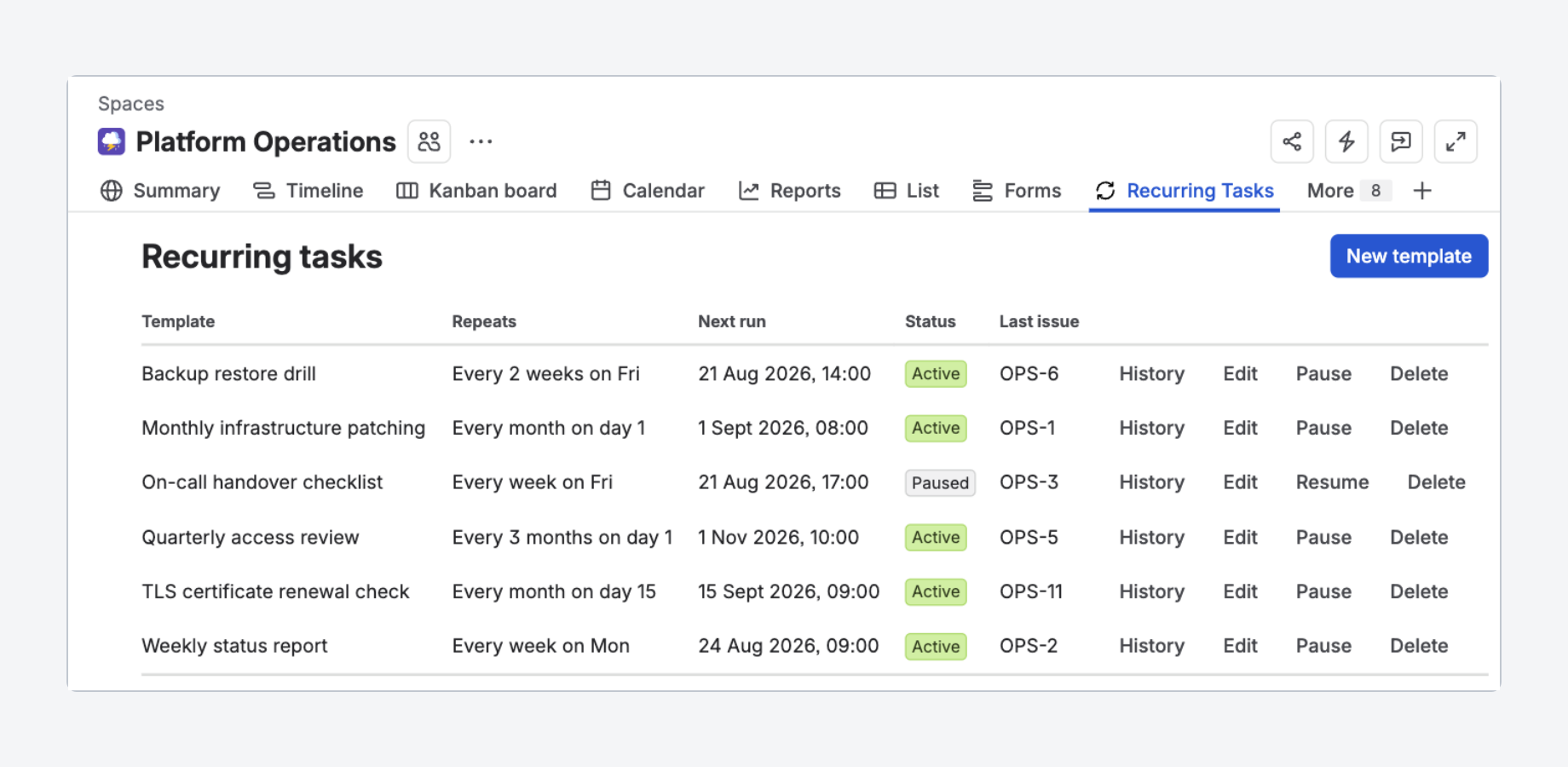
Task: Click the Last issue column header
Action: tap(1040, 321)
